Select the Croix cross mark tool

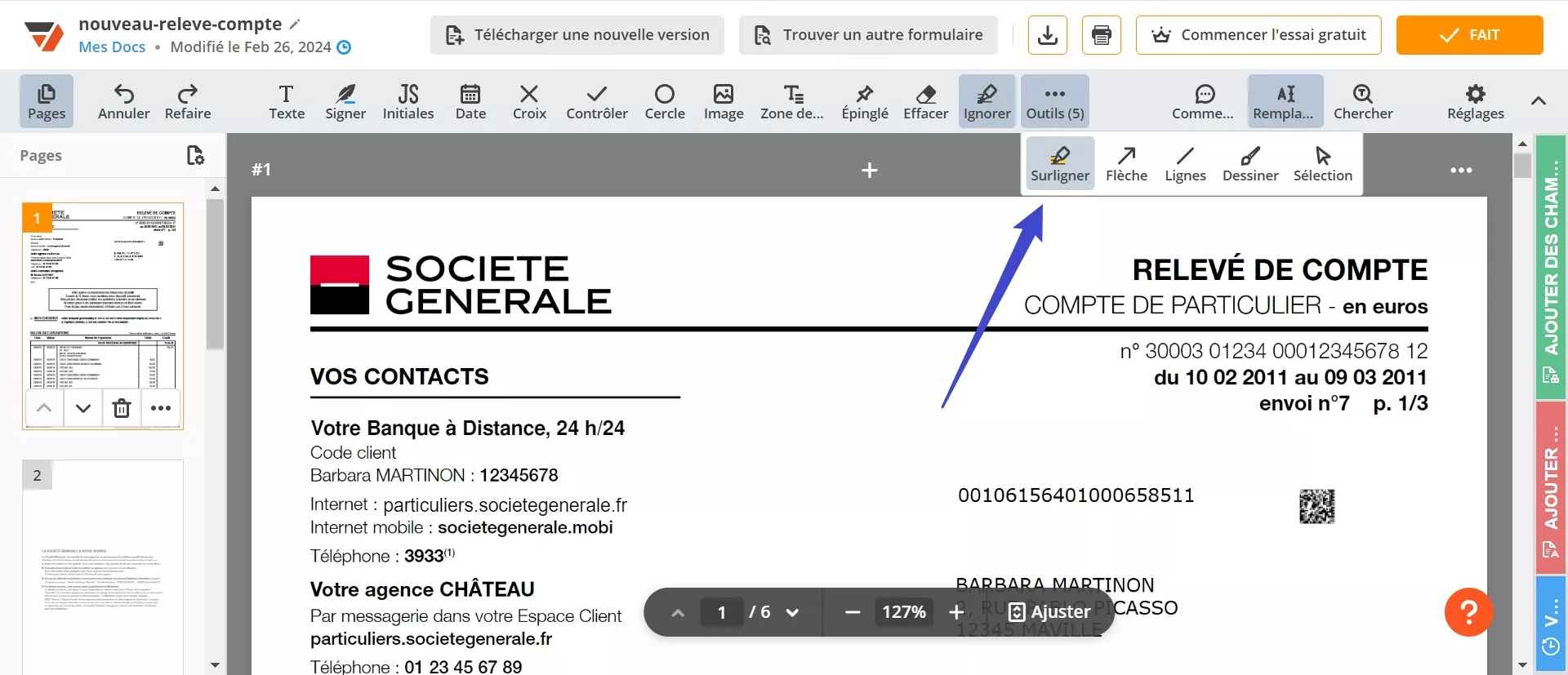tap(529, 101)
